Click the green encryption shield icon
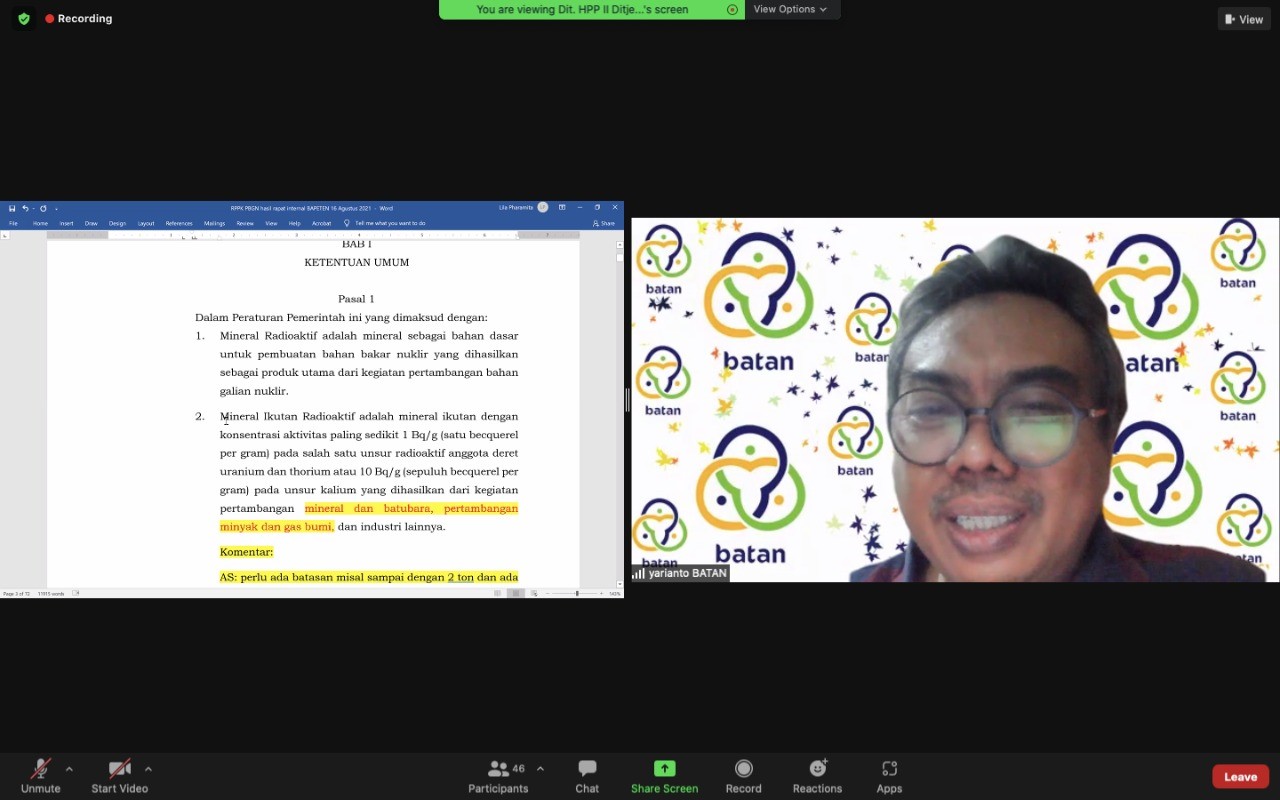 pos(24,19)
